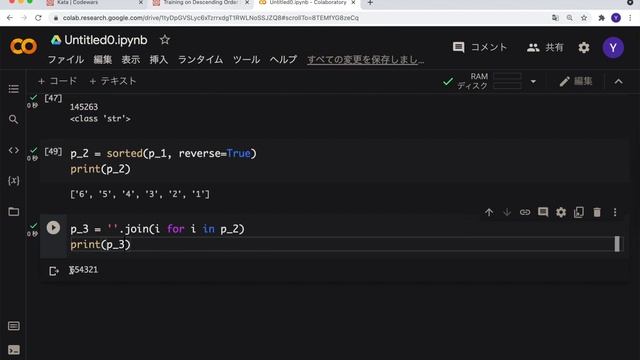
Task: Run the p_3 cell with the play button
Action: [x=53, y=228]
